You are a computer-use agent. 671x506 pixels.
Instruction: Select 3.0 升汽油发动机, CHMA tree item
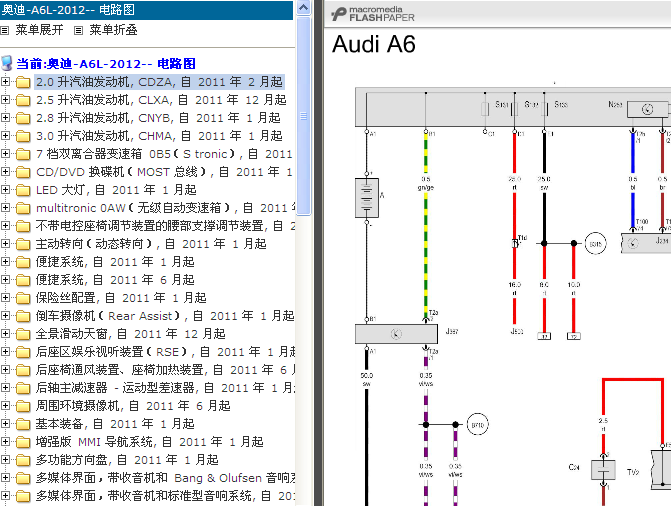point(159,136)
